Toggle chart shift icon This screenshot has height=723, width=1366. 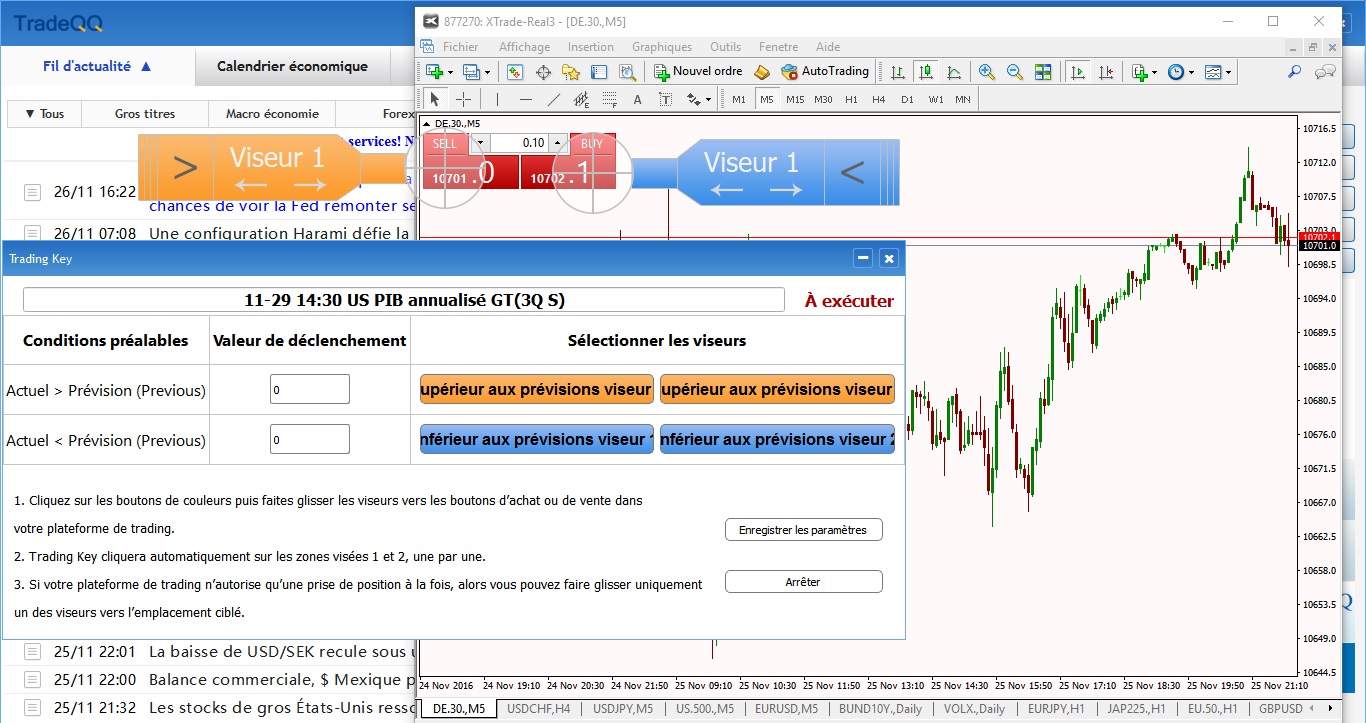[1106, 72]
